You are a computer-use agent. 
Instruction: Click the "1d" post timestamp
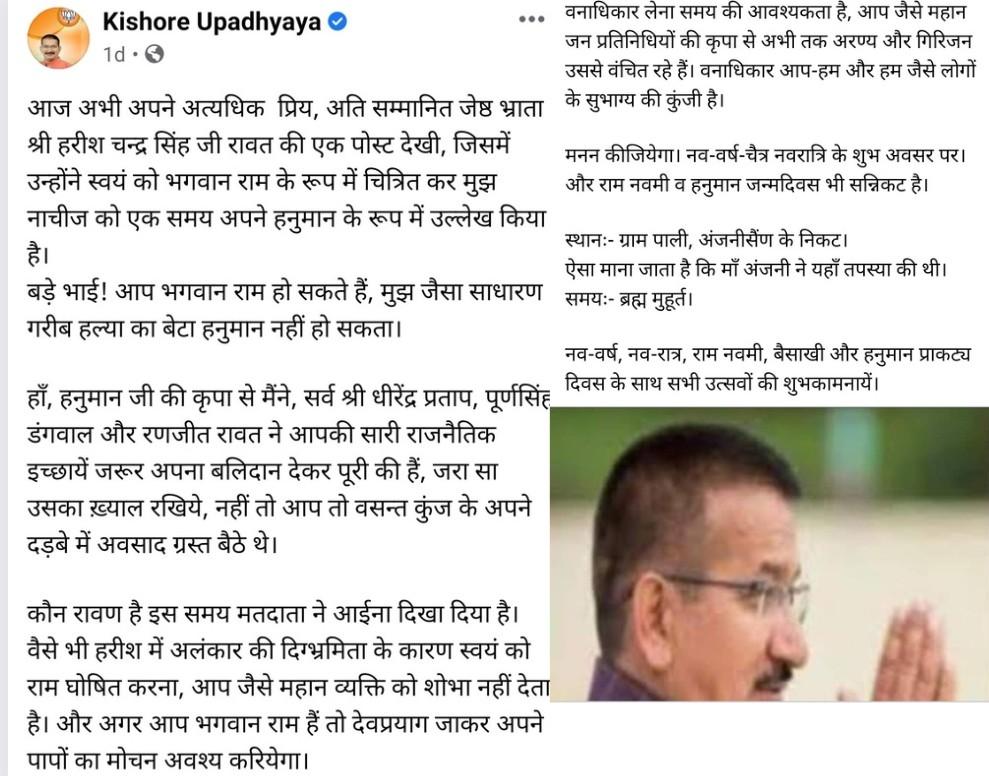tap(114, 54)
